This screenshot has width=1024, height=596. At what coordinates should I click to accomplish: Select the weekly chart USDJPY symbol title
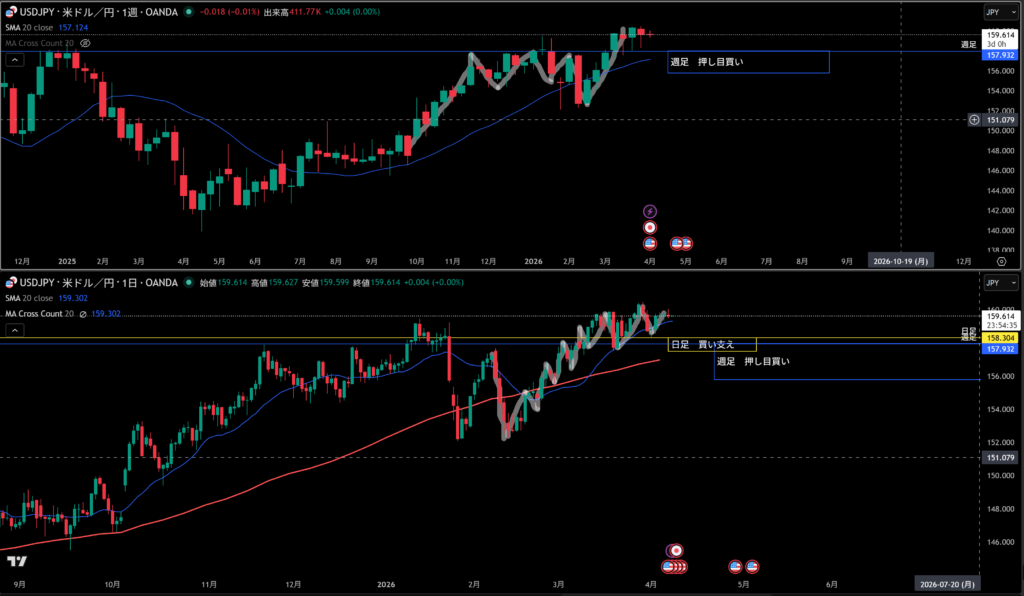click(x=100, y=12)
